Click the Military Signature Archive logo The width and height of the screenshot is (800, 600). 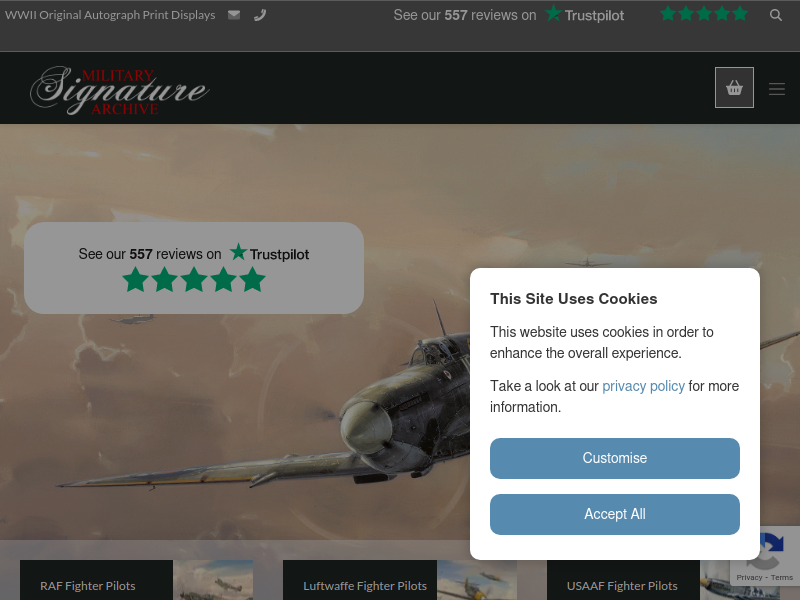coord(119,90)
